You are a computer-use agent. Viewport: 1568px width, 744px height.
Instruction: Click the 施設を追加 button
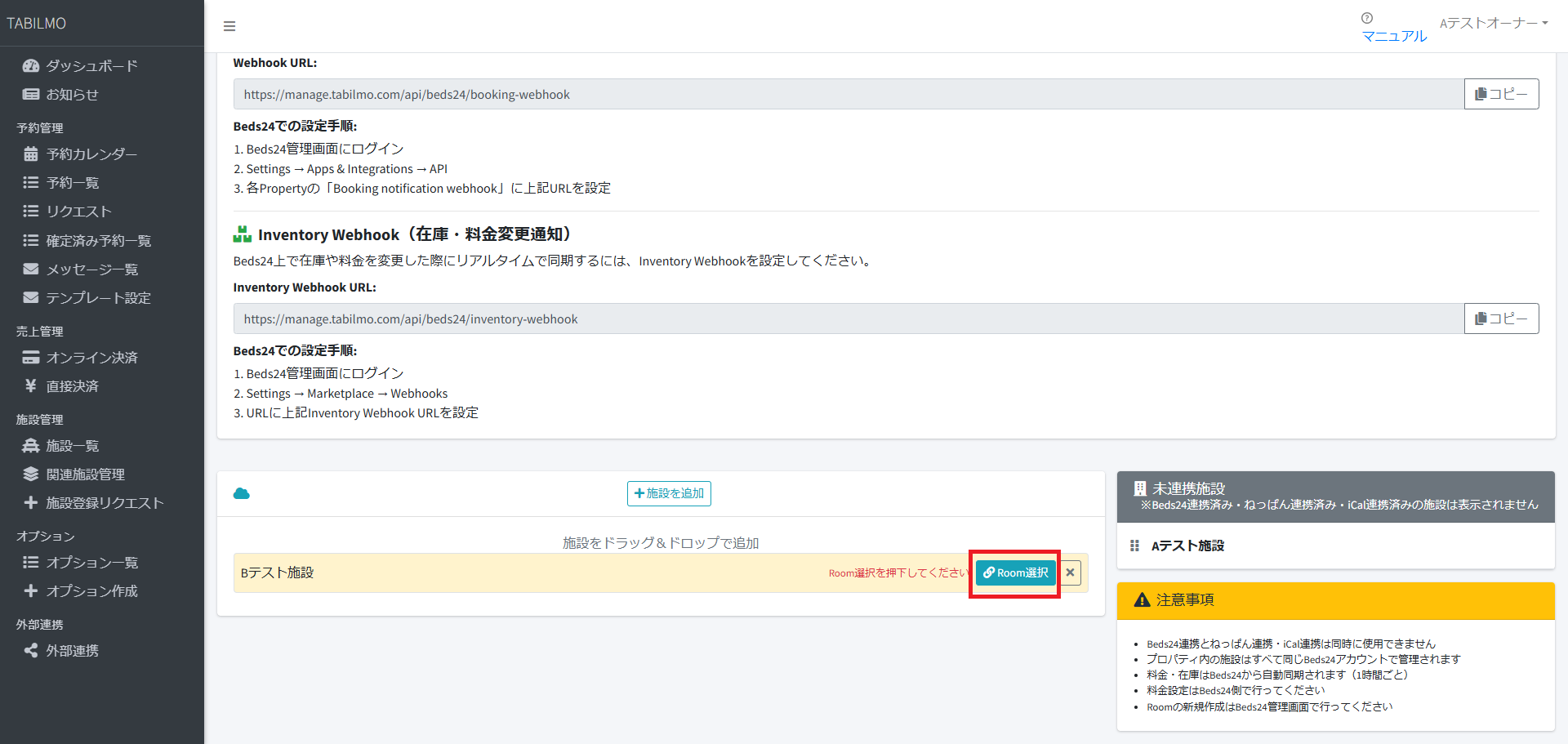[669, 493]
